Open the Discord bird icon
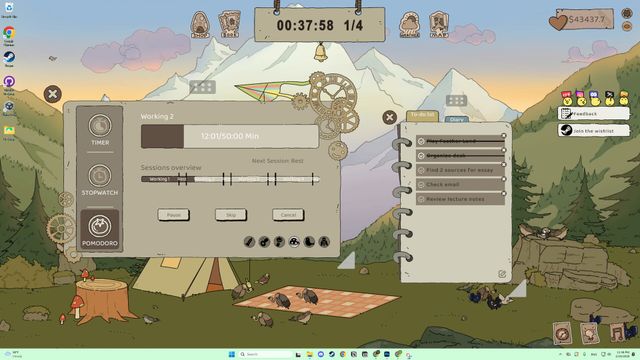Image resolution: width=640 pixels, height=360 pixels. (x=595, y=98)
